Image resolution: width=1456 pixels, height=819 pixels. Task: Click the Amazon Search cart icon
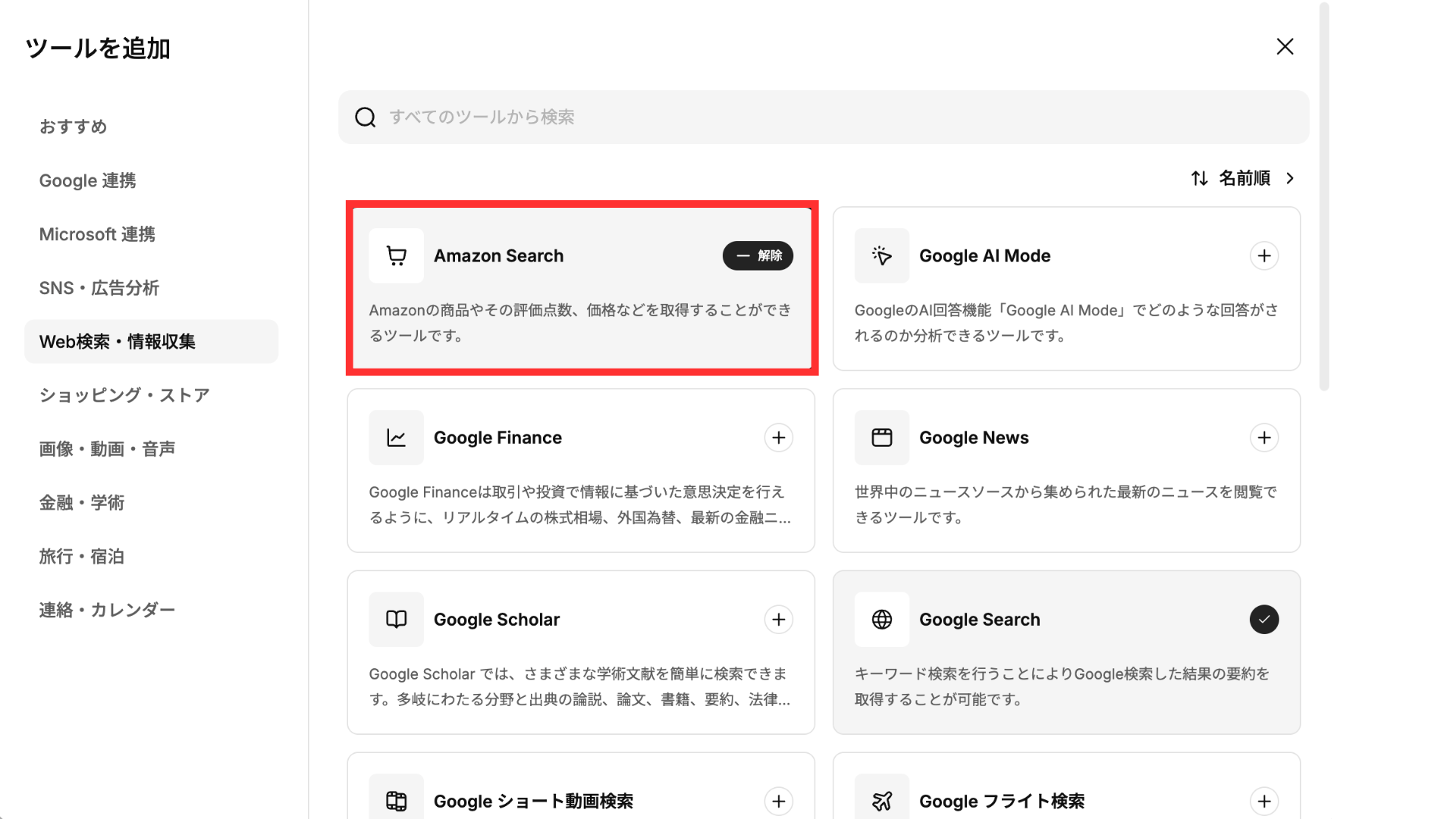[396, 256]
